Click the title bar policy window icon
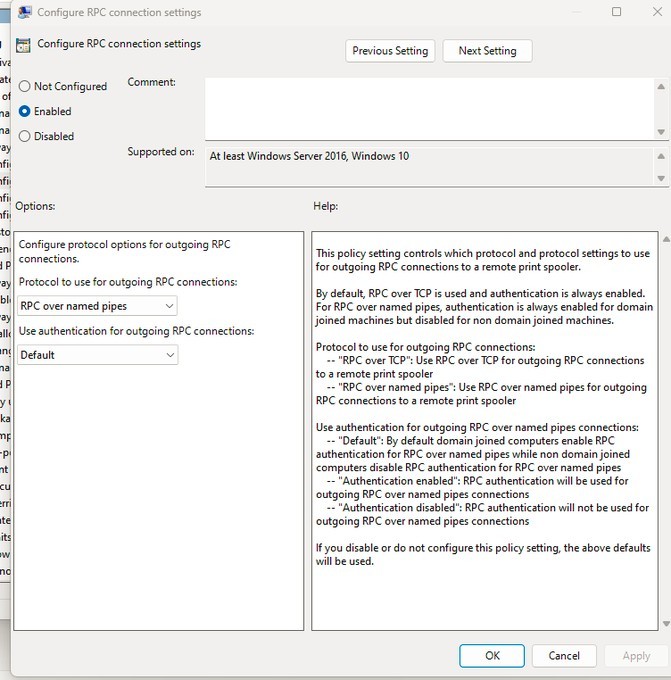Viewport: 671px width, 680px height. 23,13
